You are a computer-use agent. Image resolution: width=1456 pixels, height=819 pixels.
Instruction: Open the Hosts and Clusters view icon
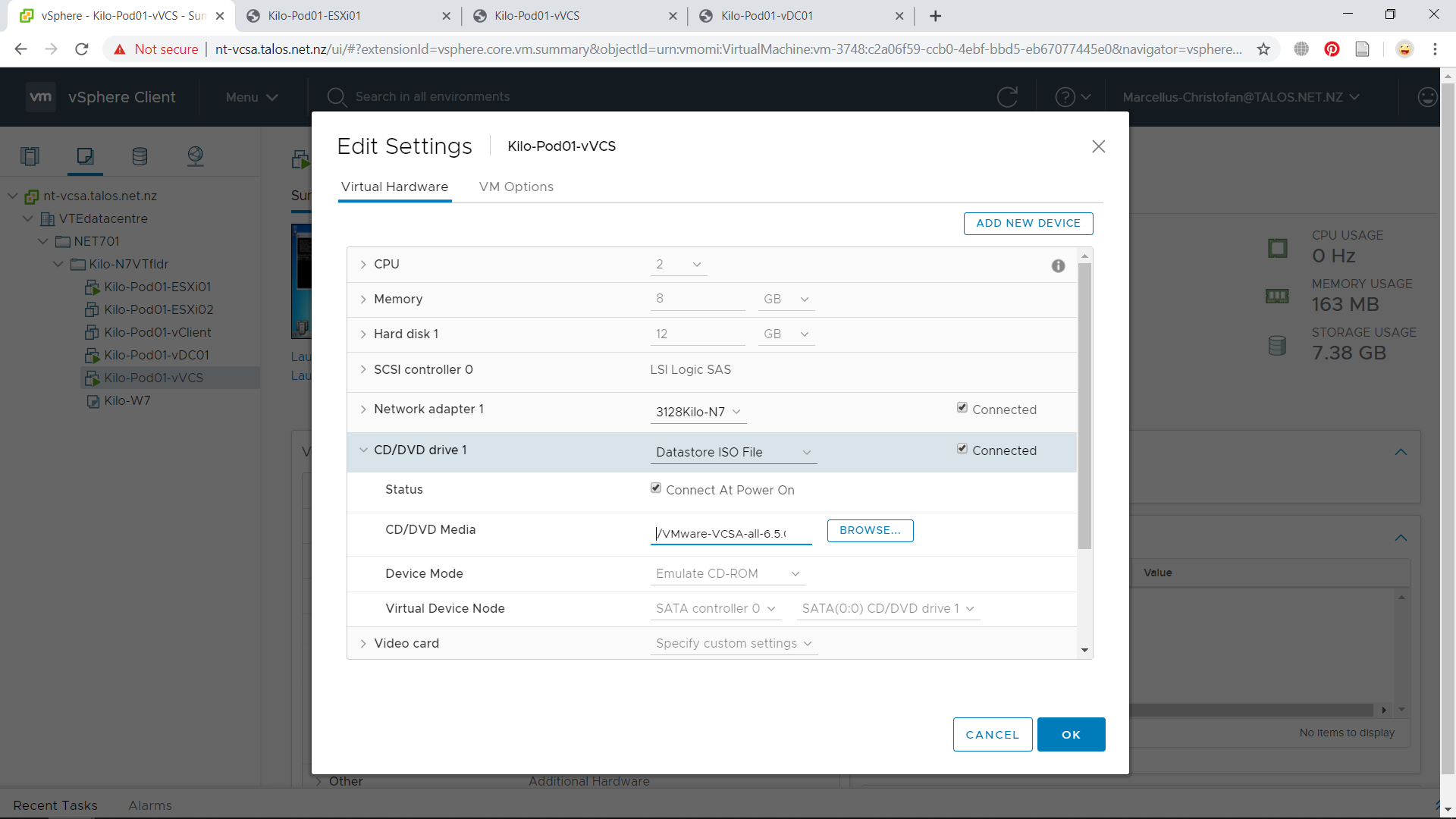tap(30, 156)
